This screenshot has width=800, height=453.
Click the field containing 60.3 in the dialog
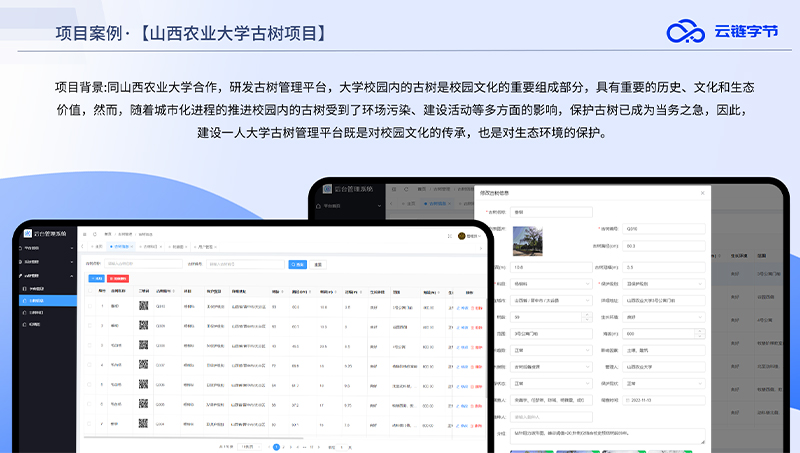point(664,246)
